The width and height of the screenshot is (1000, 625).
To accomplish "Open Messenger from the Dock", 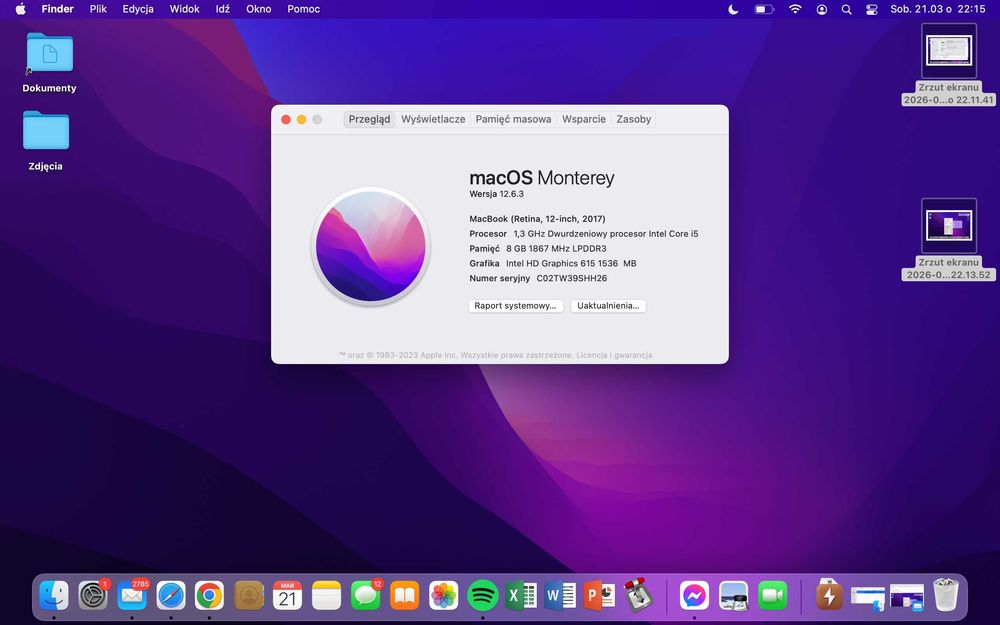I will coord(695,596).
